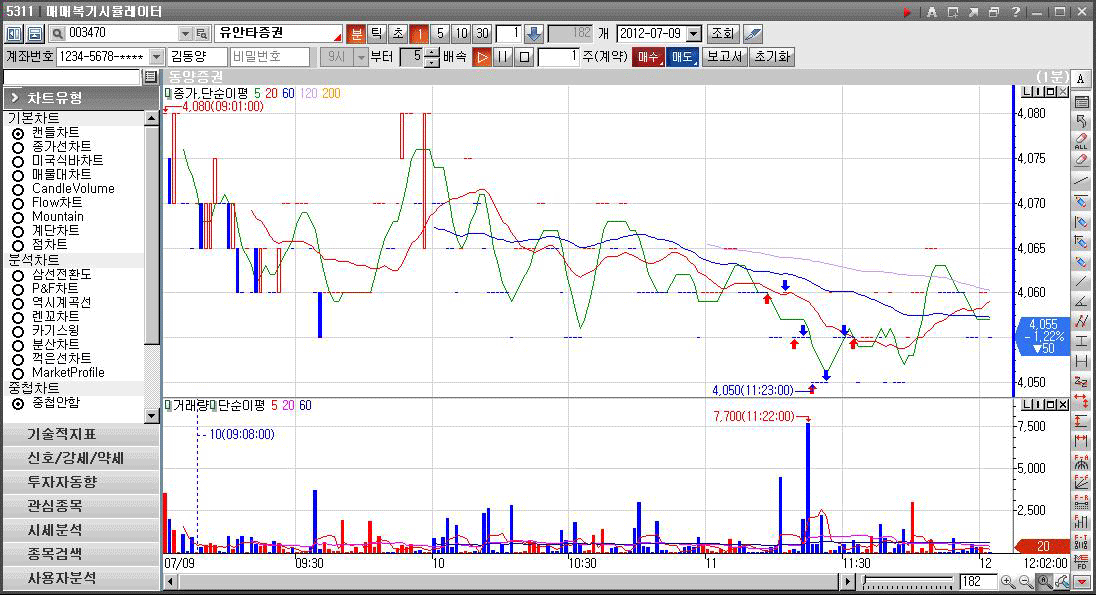The height and width of the screenshot is (595, 1096).
Task: Select the 캔들차트 radio option
Action: 18,133
